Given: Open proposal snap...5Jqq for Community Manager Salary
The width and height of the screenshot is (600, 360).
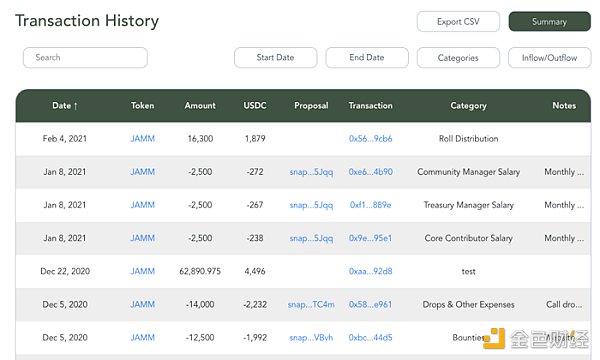Looking at the screenshot, I should (311, 172).
